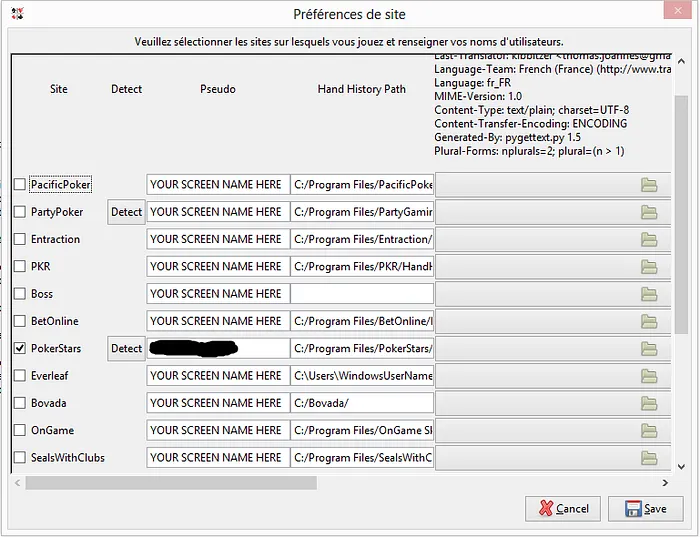Edit Everleaf hand history path
Image resolution: width=700 pixels, height=537 pixels.
click(x=362, y=376)
